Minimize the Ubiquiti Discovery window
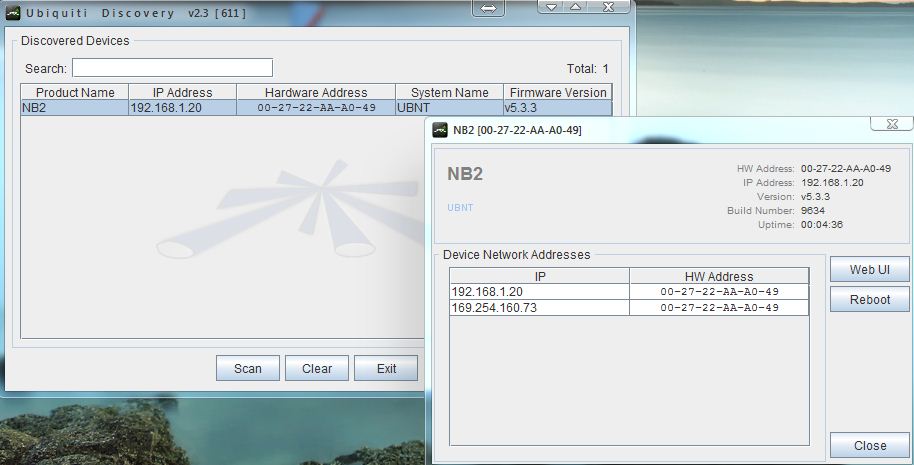 pyautogui.click(x=551, y=6)
